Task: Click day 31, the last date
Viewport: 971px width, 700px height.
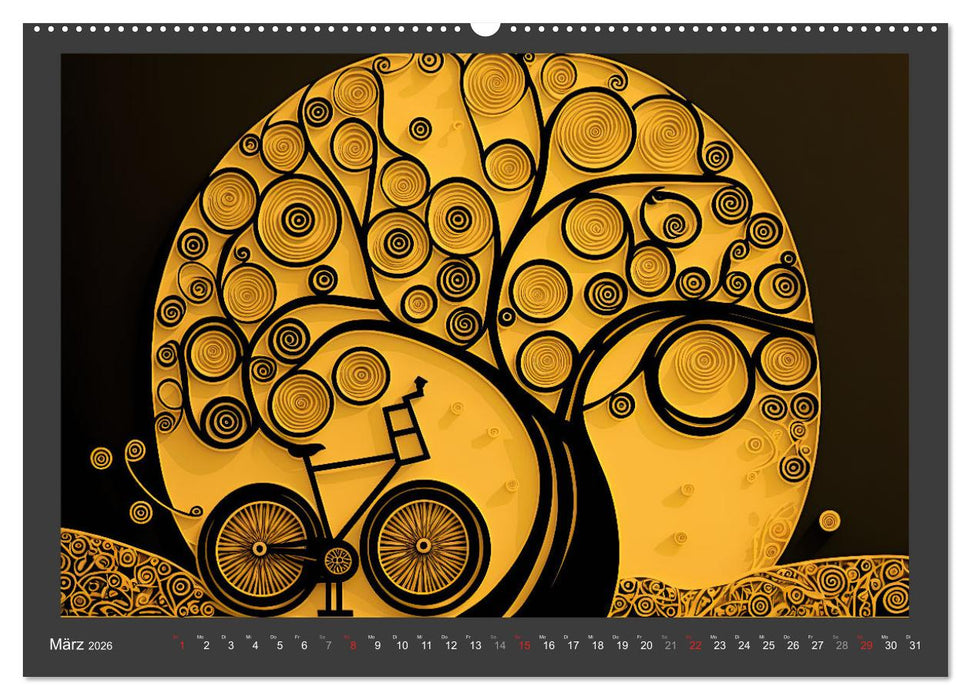Action: pos(914,645)
